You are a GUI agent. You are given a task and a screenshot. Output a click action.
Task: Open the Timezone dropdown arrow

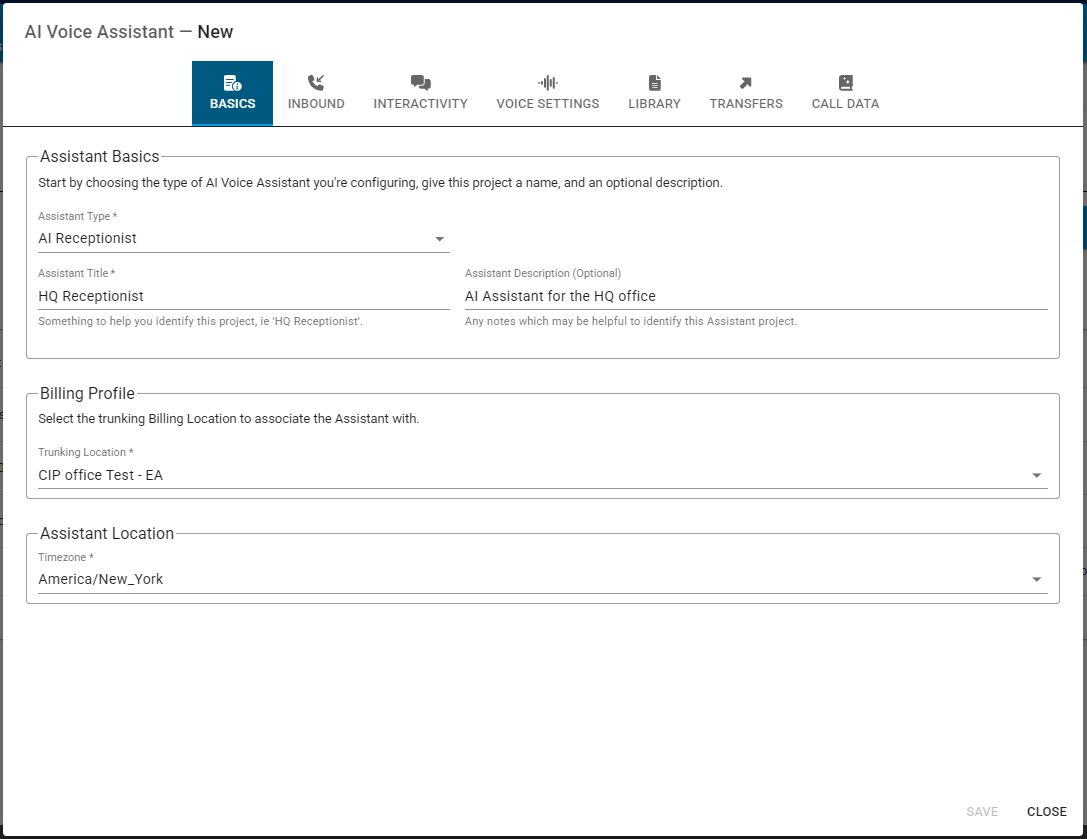pyautogui.click(x=1036, y=580)
